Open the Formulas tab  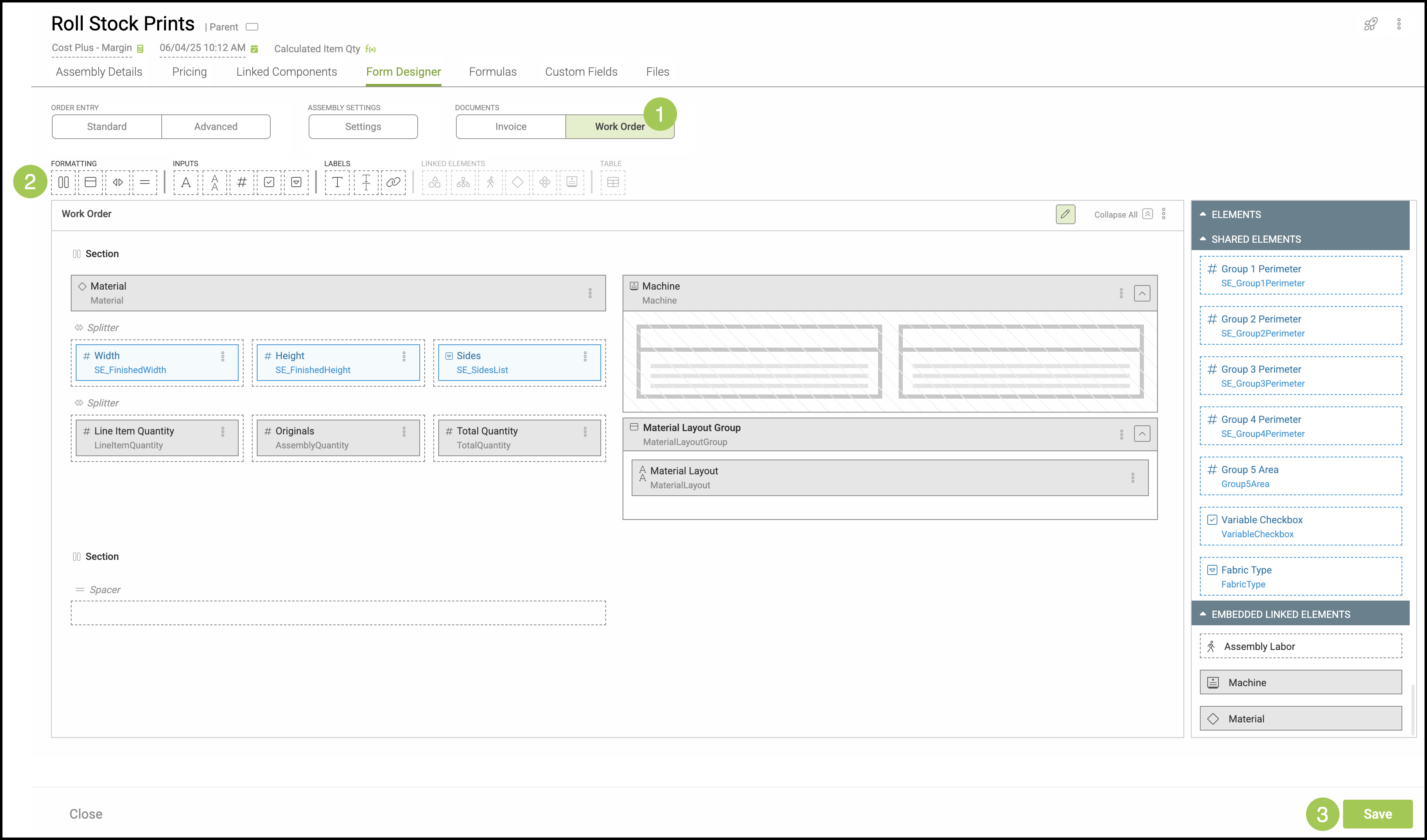click(x=493, y=72)
